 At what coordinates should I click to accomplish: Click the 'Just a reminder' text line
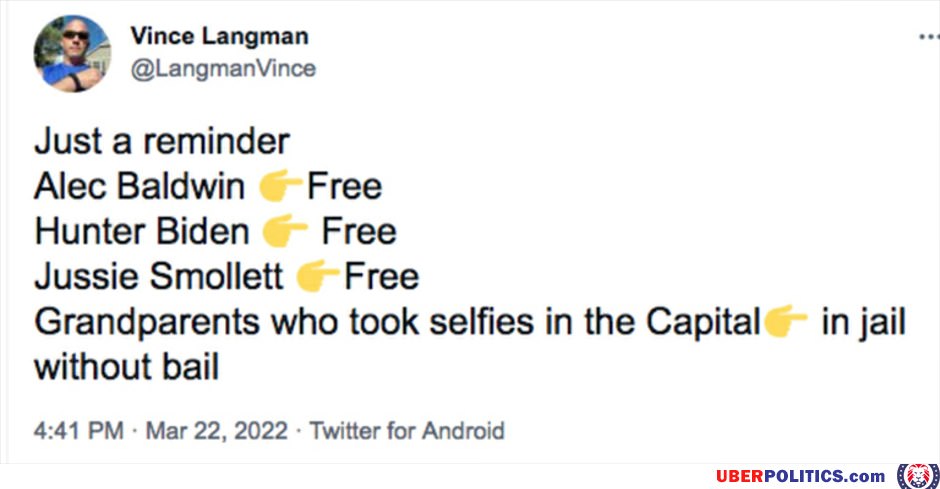tap(162, 141)
